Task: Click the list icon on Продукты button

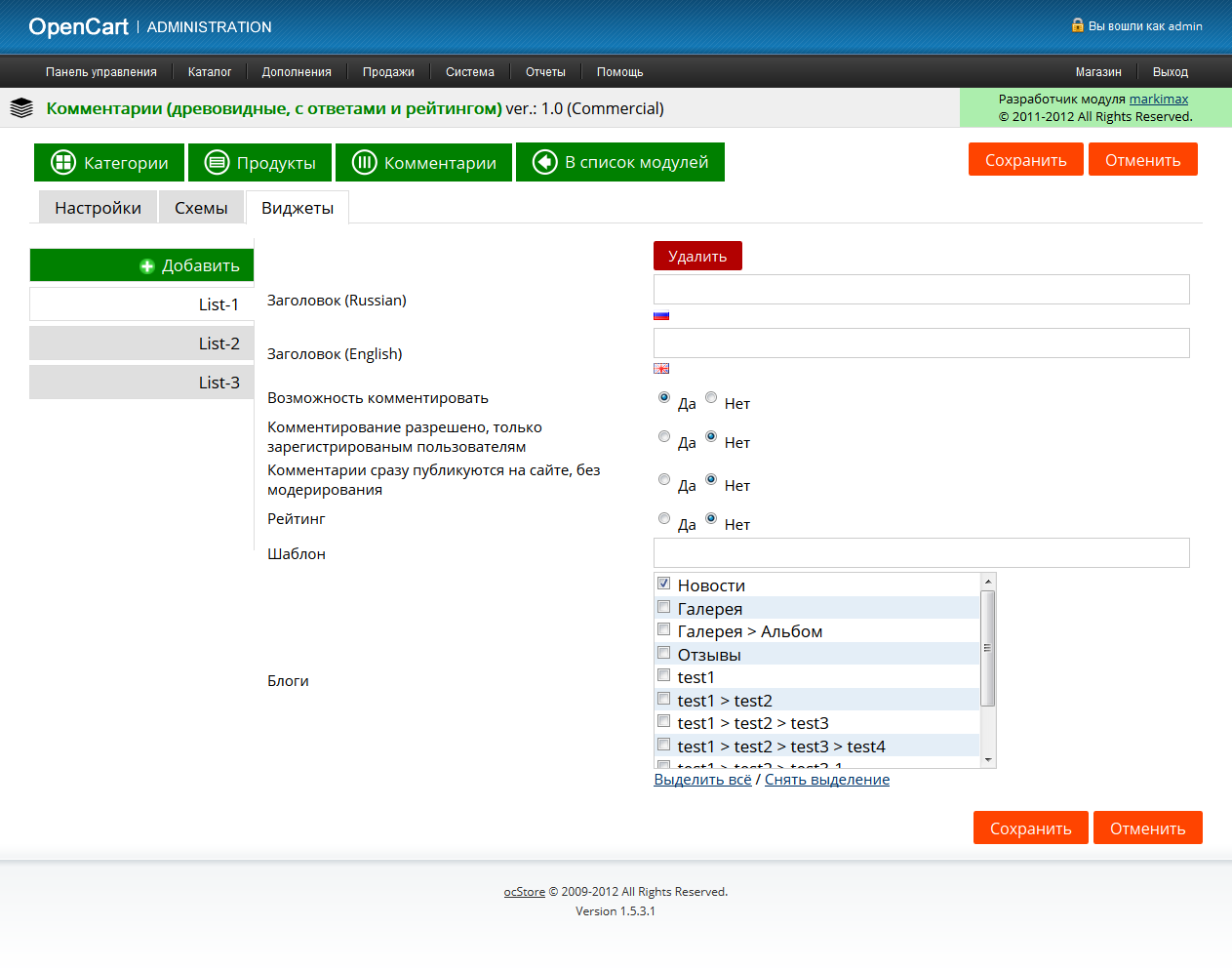Action: [217, 162]
